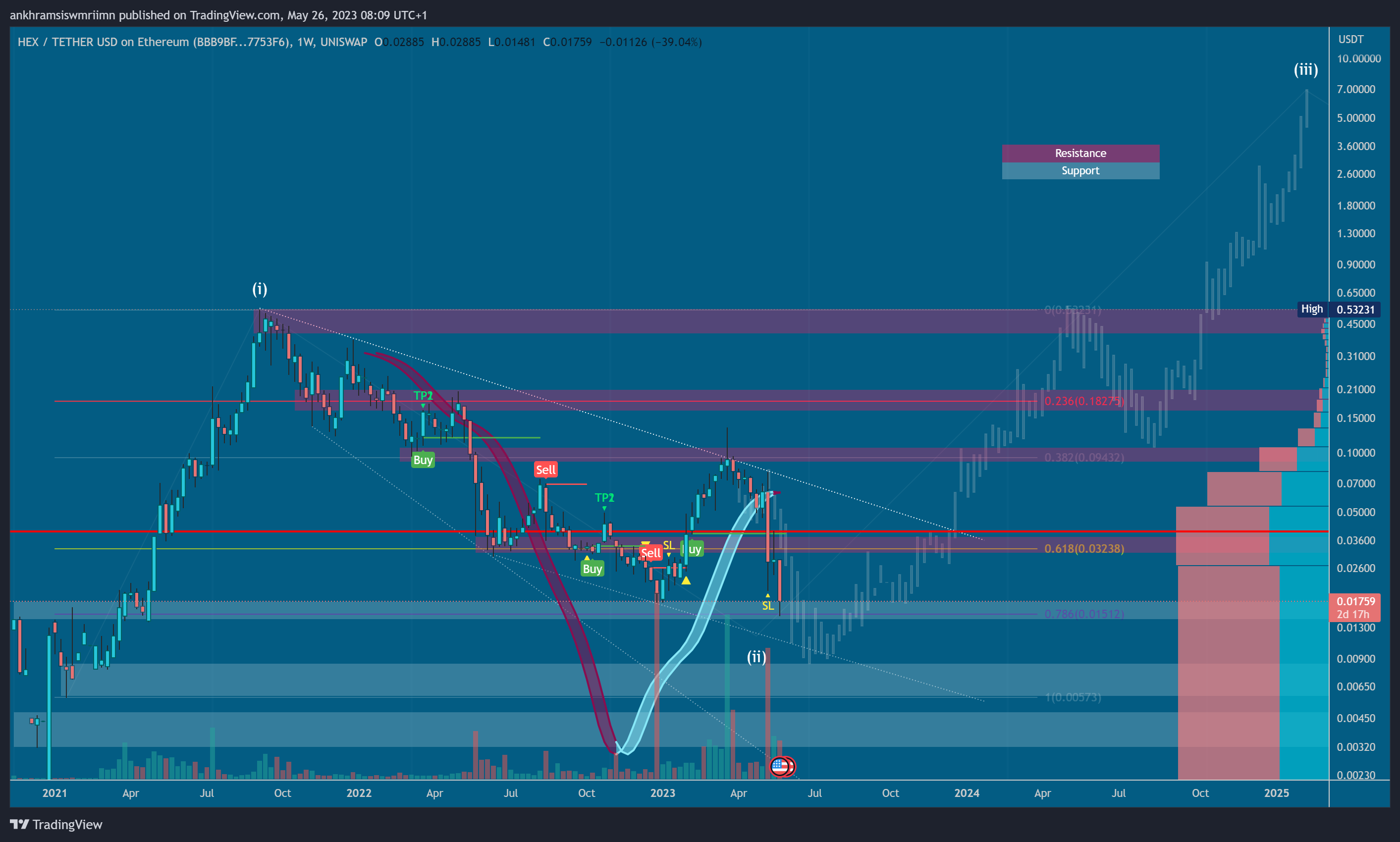Select the Resistance legend box

(x=1080, y=153)
